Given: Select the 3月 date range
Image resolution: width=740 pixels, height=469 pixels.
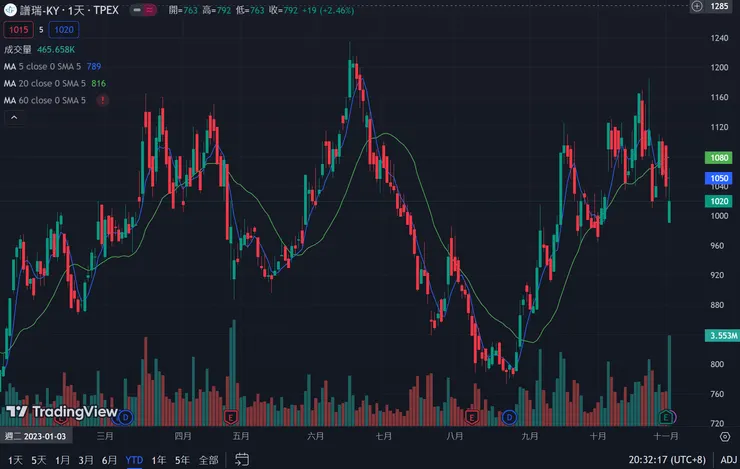Looking at the screenshot, I should (x=85, y=460).
